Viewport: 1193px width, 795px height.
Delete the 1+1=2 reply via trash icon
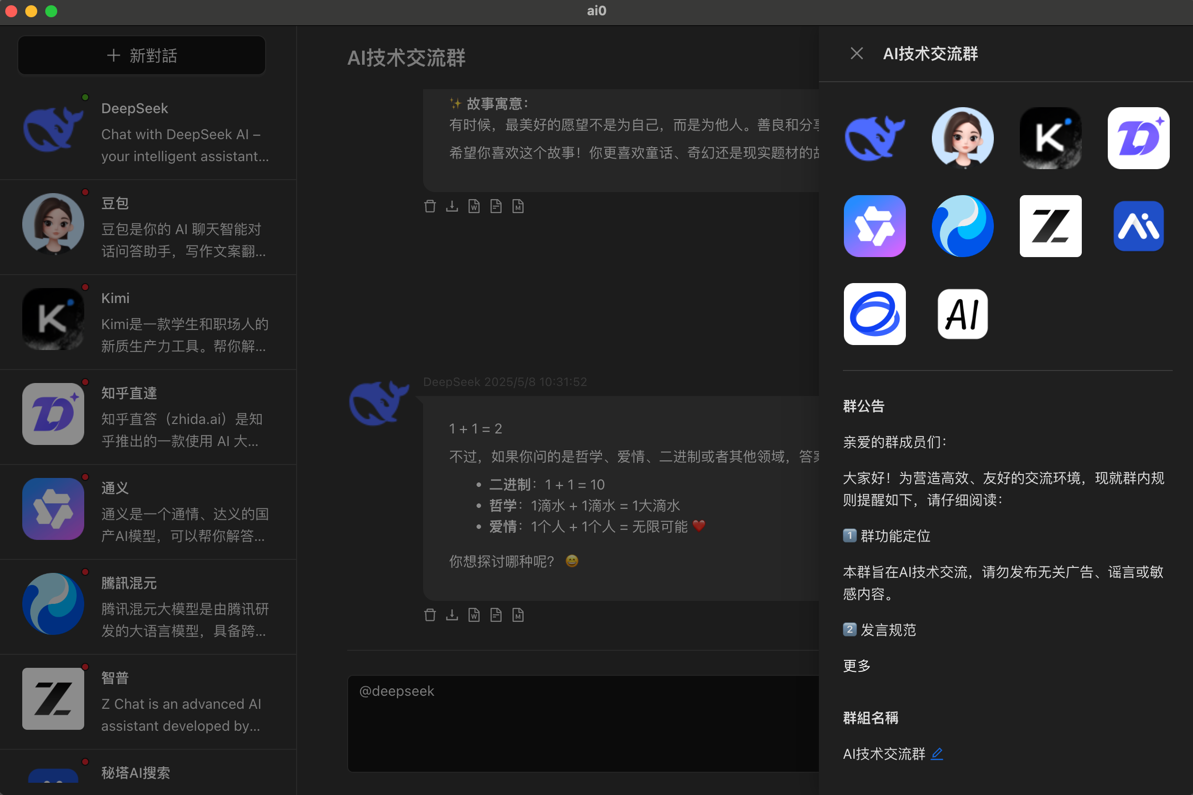(430, 615)
